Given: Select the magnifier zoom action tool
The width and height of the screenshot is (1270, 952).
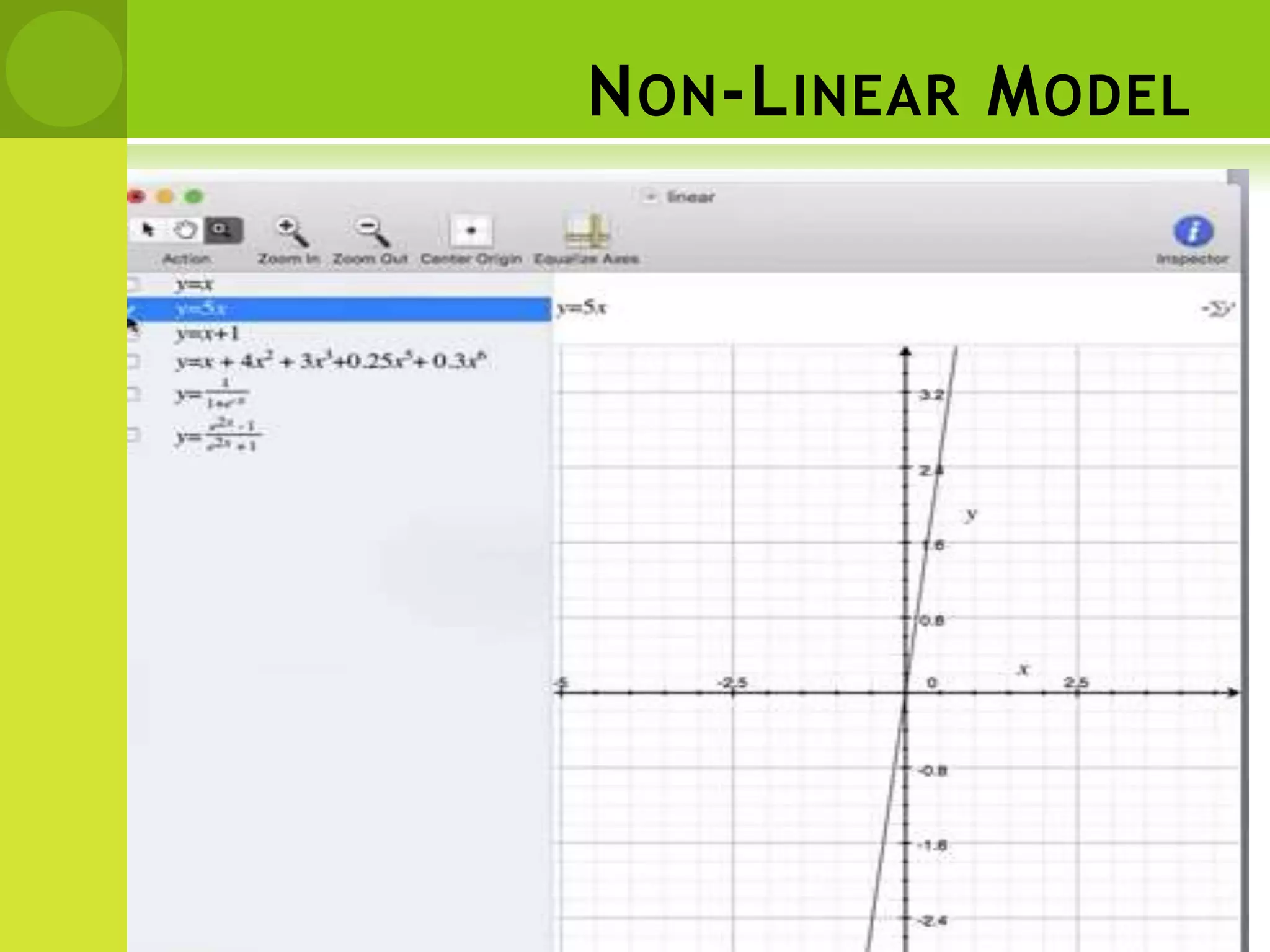Looking at the screenshot, I should click(223, 230).
